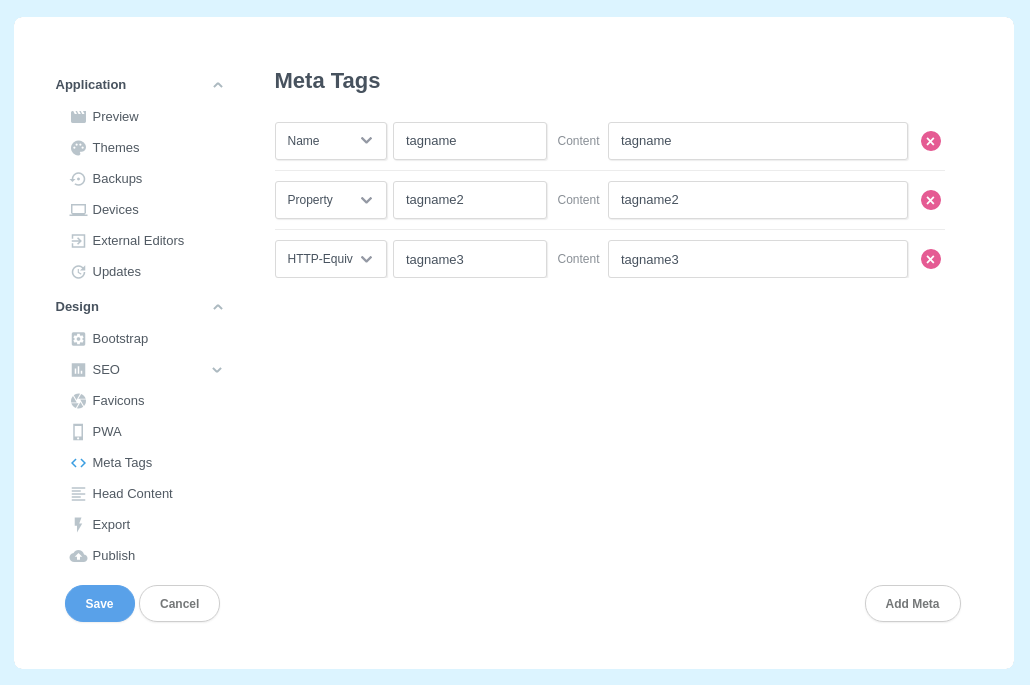Click the Cancel button
1030x685 pixels.
pos(179,603)
